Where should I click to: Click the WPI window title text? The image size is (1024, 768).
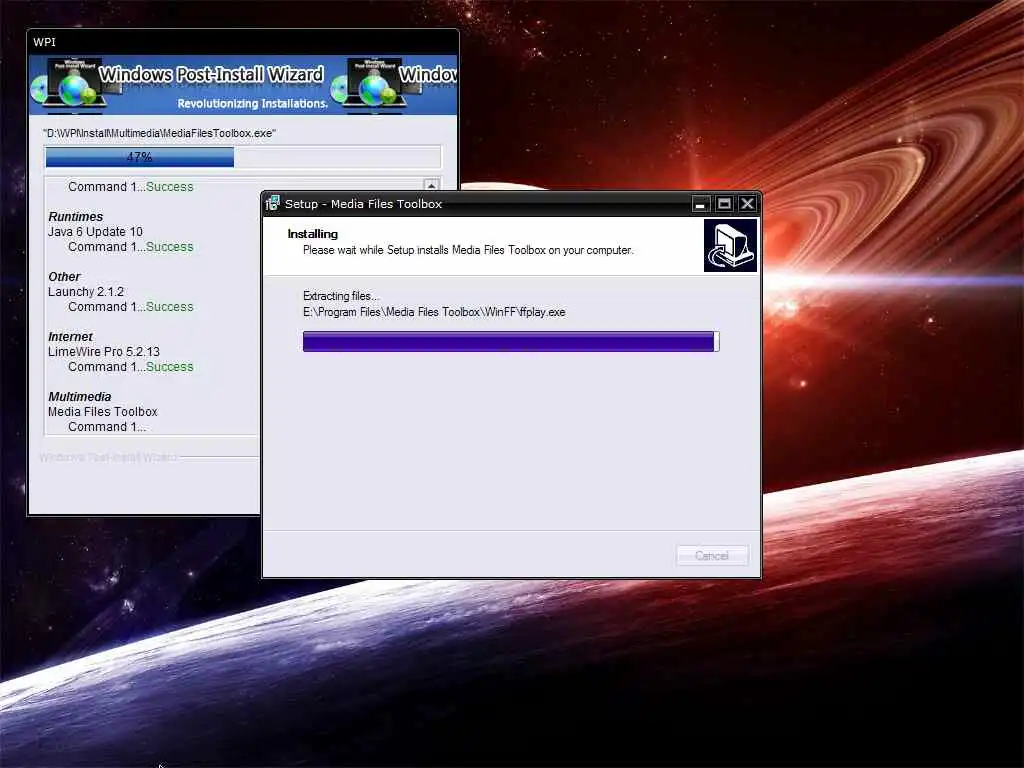44,42
